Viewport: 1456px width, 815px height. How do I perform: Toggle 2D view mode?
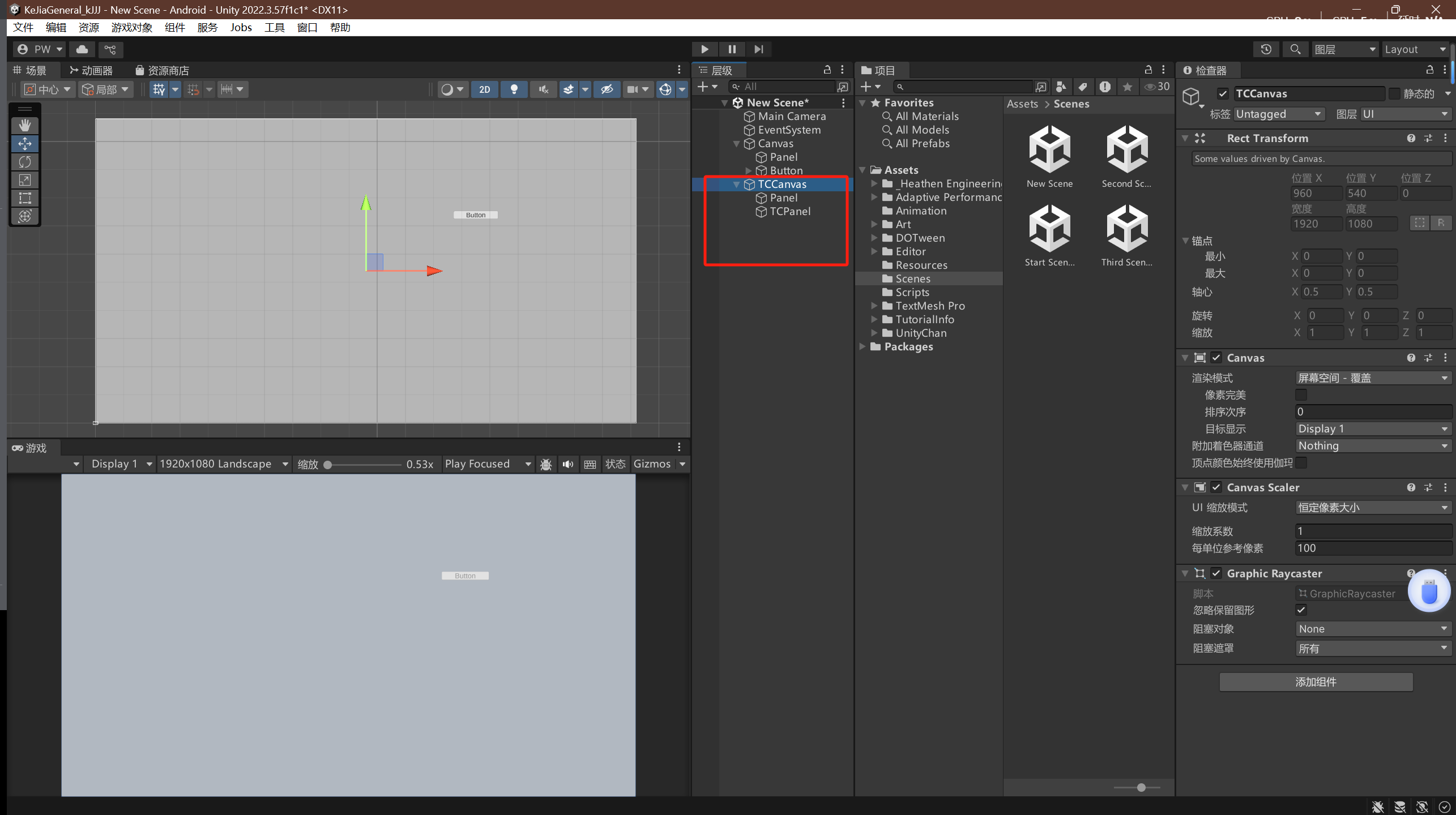pos(484,89)
